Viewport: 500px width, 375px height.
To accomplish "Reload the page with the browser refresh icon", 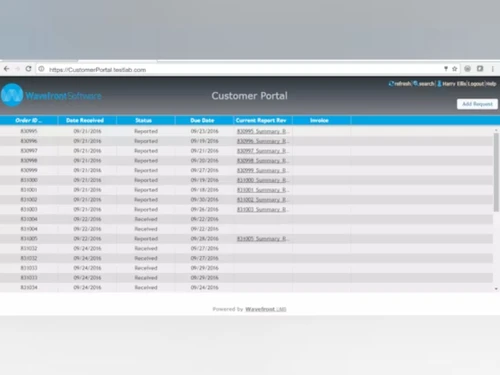I will (x=28, y=69).
